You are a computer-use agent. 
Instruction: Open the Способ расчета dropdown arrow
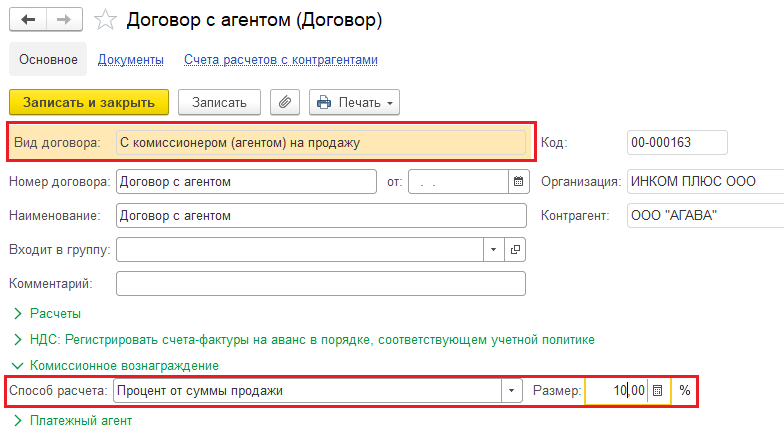click(x=512, y=390)
